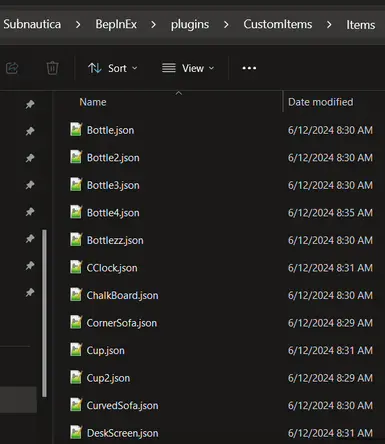The width and height of the screenshot is (385, 444).
Task: Click pin icon beside Bottlezz.json row
Action: point(30,239)
